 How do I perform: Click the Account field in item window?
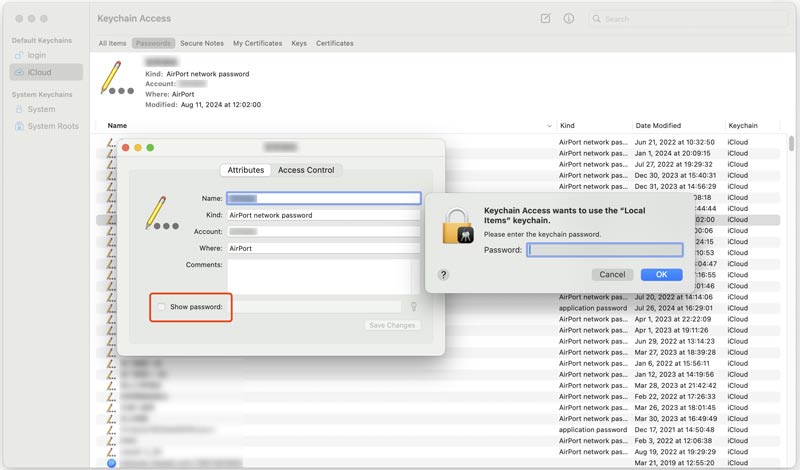324,232
